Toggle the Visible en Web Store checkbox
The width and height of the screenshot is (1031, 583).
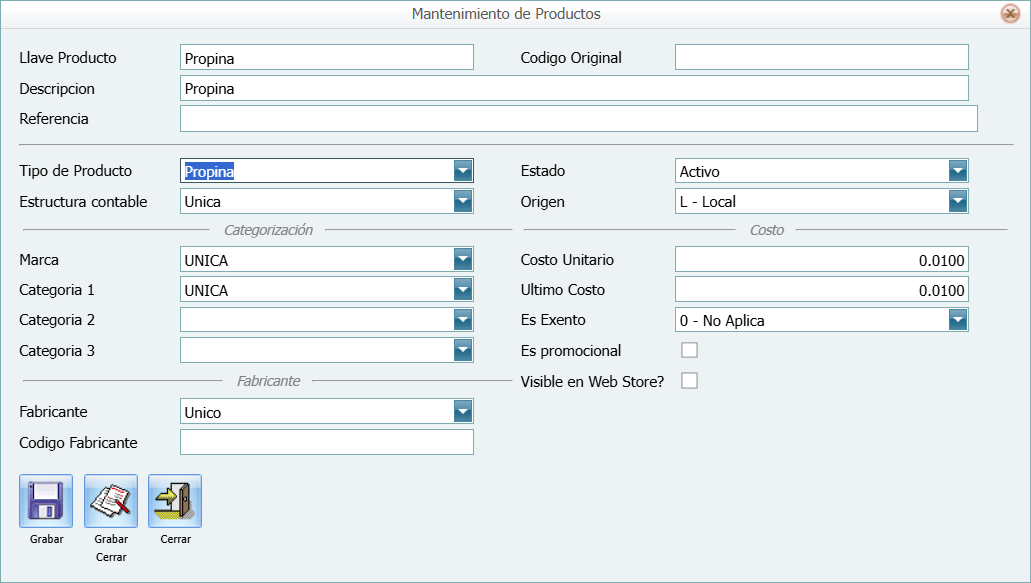[689, 381]
